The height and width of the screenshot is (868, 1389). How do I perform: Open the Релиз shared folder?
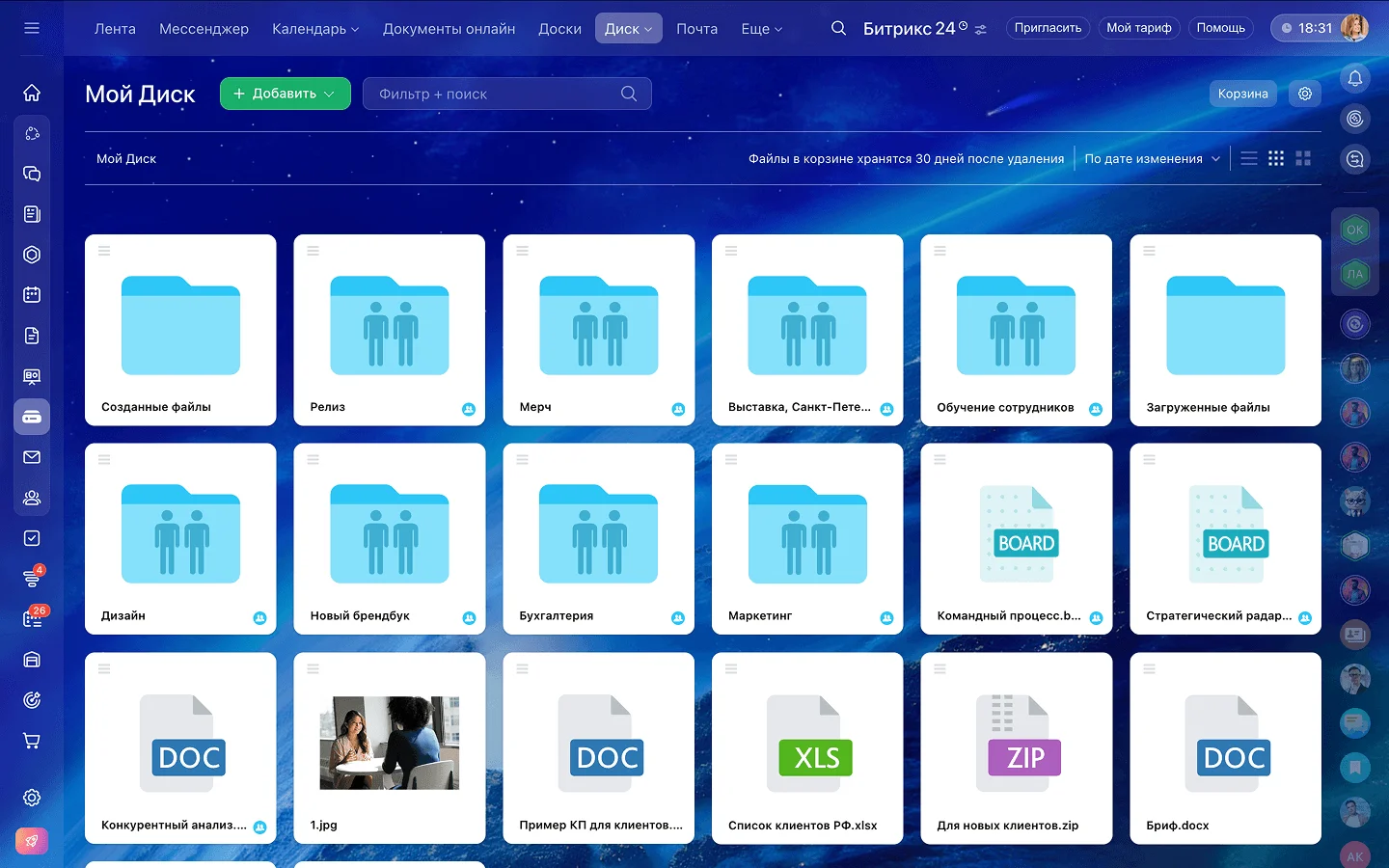pyautogui.click(x=390, y=330)
